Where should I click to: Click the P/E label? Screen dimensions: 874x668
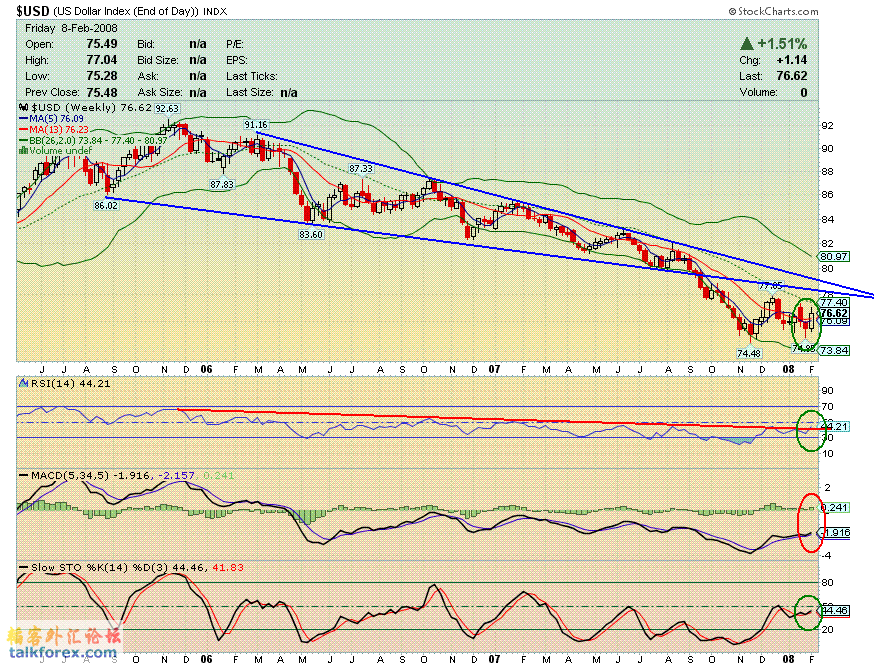click(x=235, y=44)
